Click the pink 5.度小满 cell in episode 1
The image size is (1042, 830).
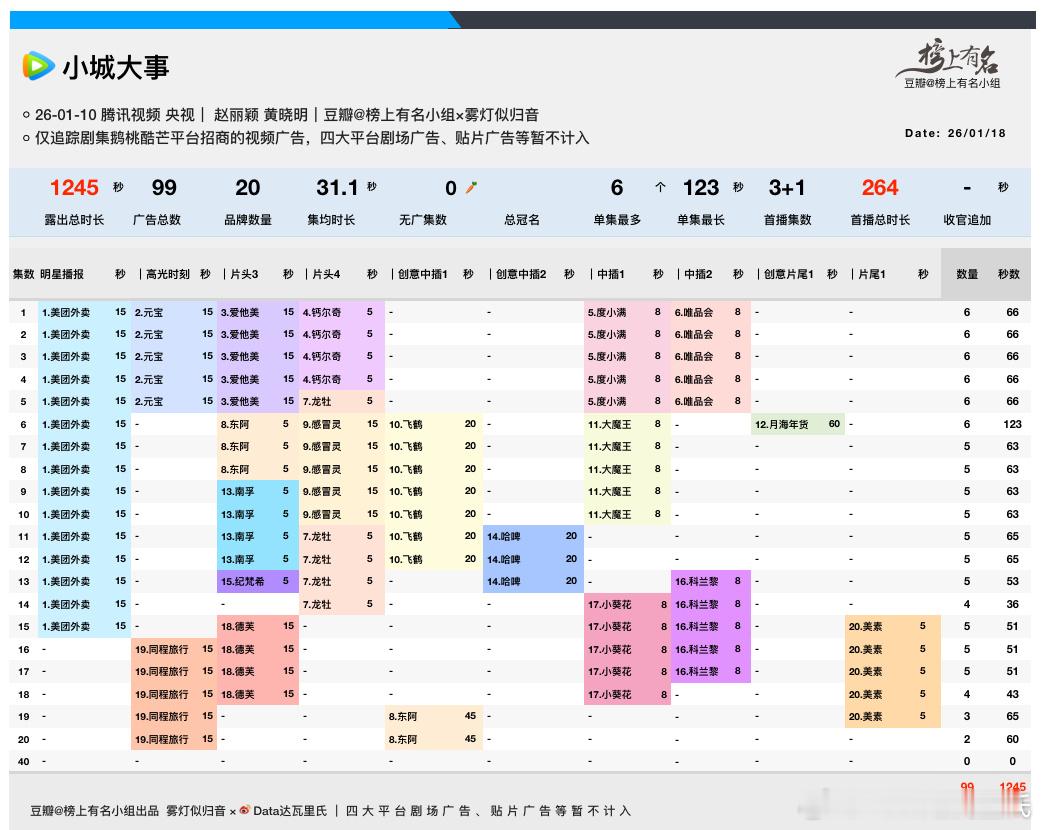click(610, 313)
